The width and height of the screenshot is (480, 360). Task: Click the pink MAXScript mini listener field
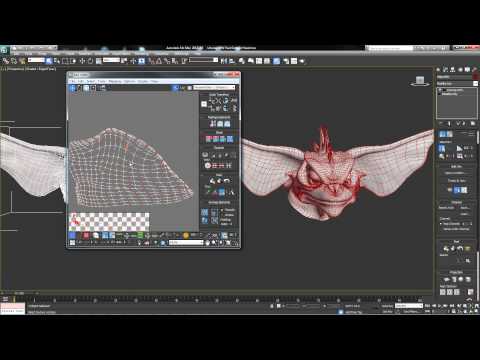pyautogui.click(x=13, y=306)
